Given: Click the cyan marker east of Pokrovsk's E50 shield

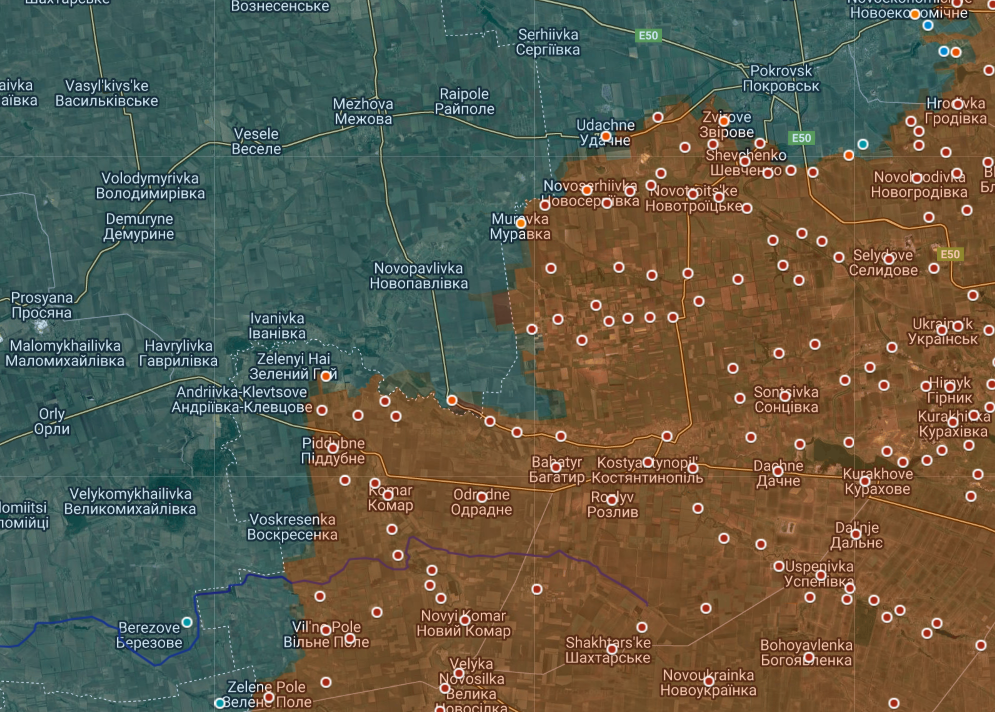Looking at the screenshot, I should 863,144.
